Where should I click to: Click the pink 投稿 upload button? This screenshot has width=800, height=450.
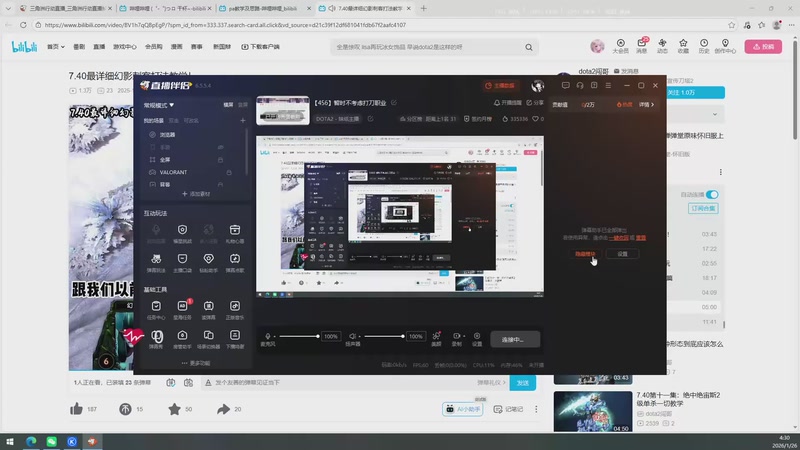[763, 46]
